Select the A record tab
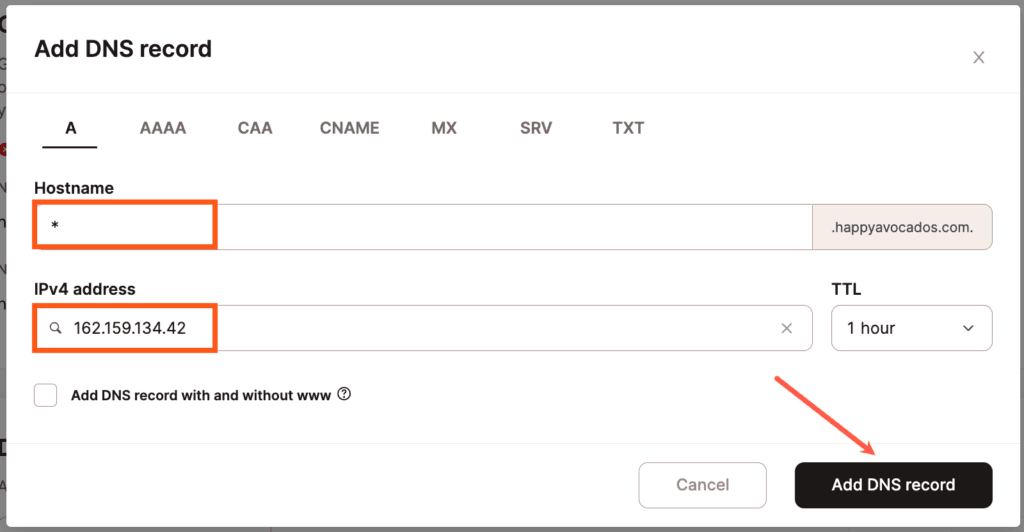This screenshot has height=532, width=1024. pos(71,128)
